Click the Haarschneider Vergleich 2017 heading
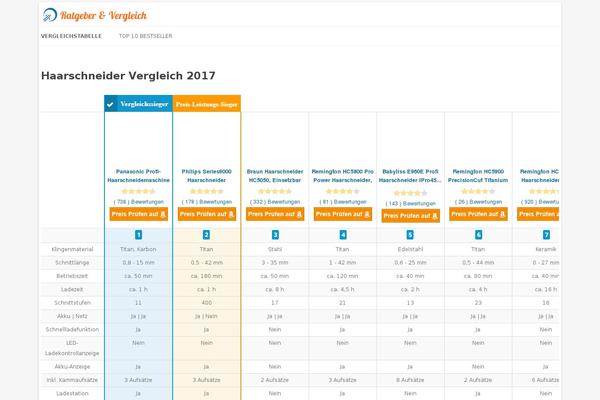This screenshot has height=400, width=600. tap(128, 75)
